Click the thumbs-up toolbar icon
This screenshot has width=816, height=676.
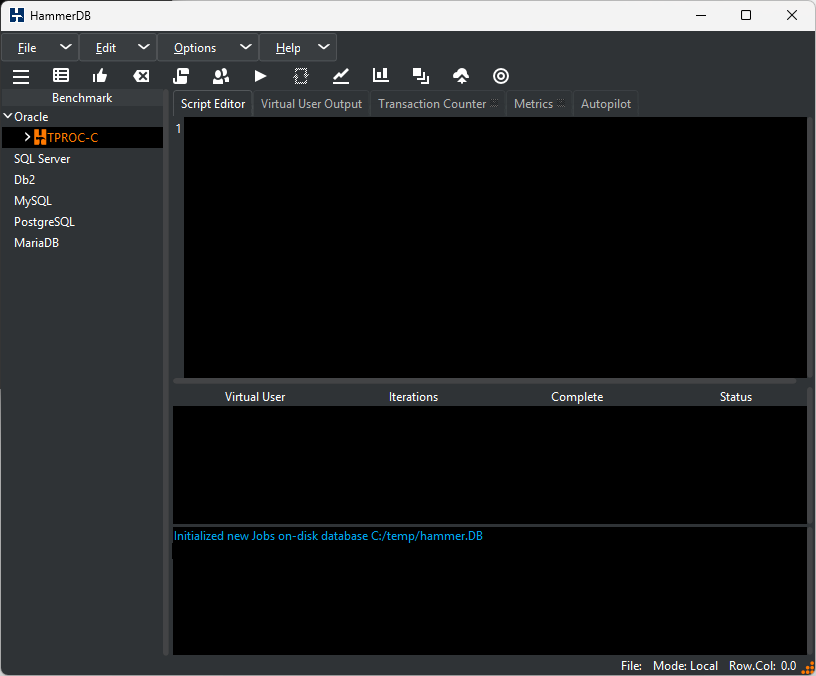pos(100,76)
